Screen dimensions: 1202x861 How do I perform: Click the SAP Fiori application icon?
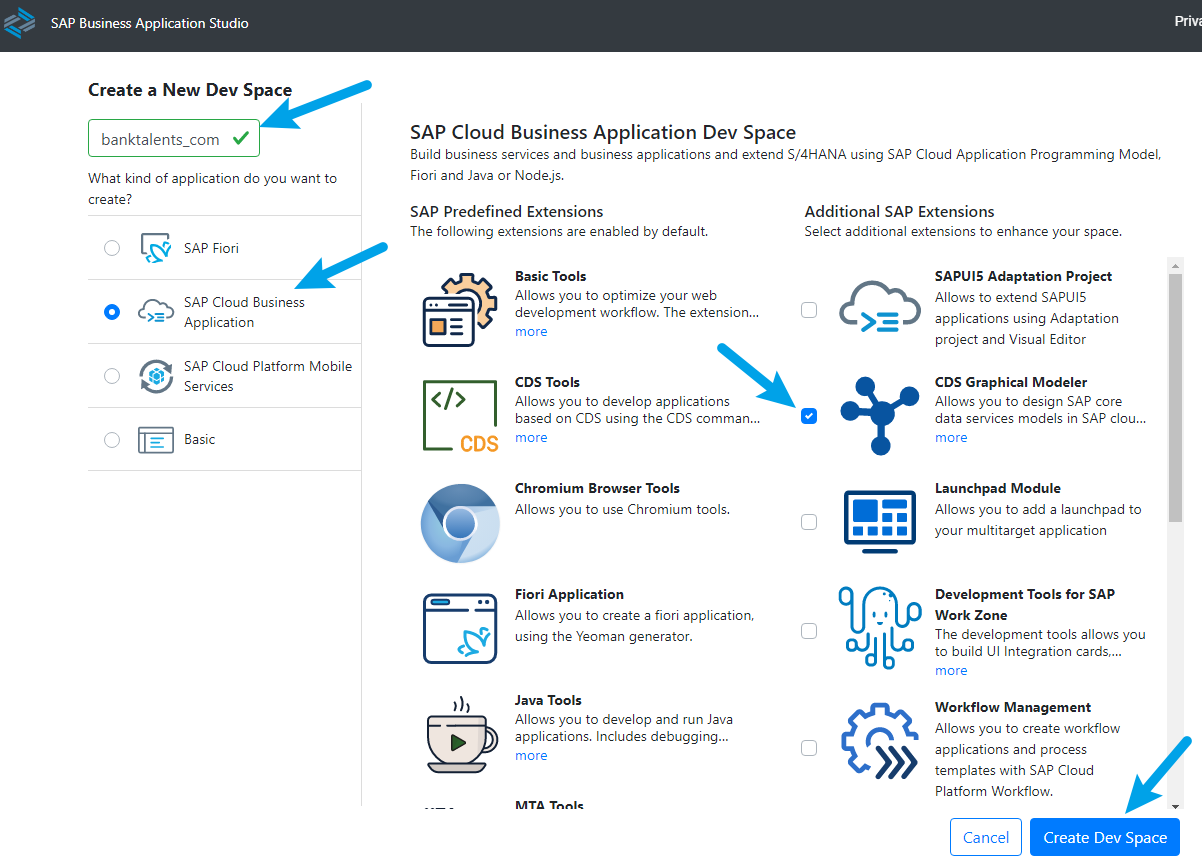pos(157,248)
